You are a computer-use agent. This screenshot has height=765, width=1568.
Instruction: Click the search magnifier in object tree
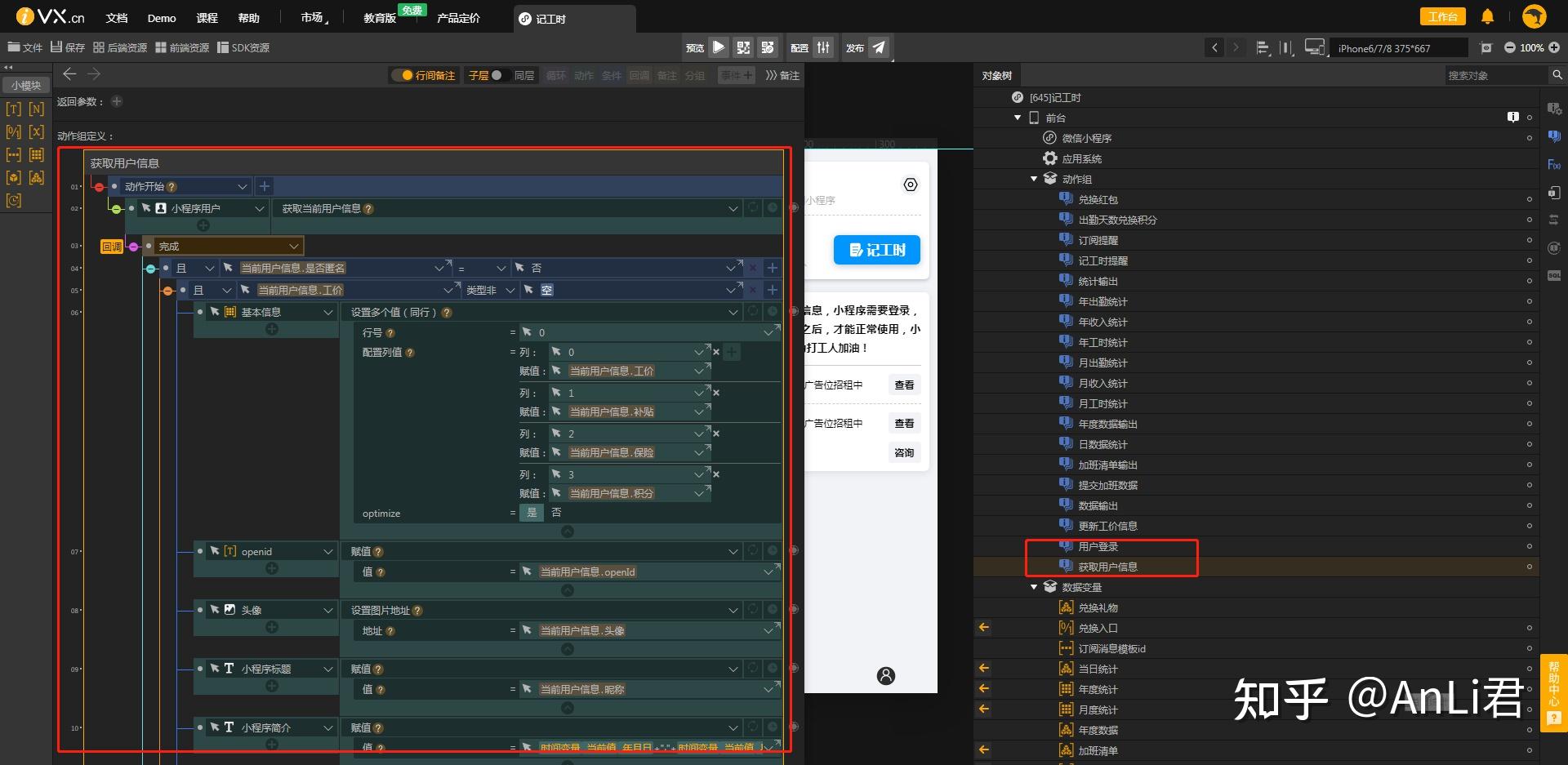point(1557,75)
